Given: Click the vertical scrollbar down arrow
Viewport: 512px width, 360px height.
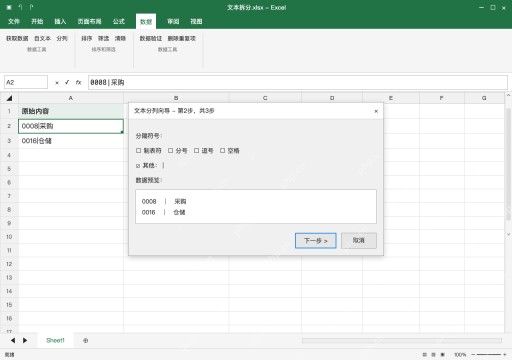Looking at the screenshot, I should [508, 234].
